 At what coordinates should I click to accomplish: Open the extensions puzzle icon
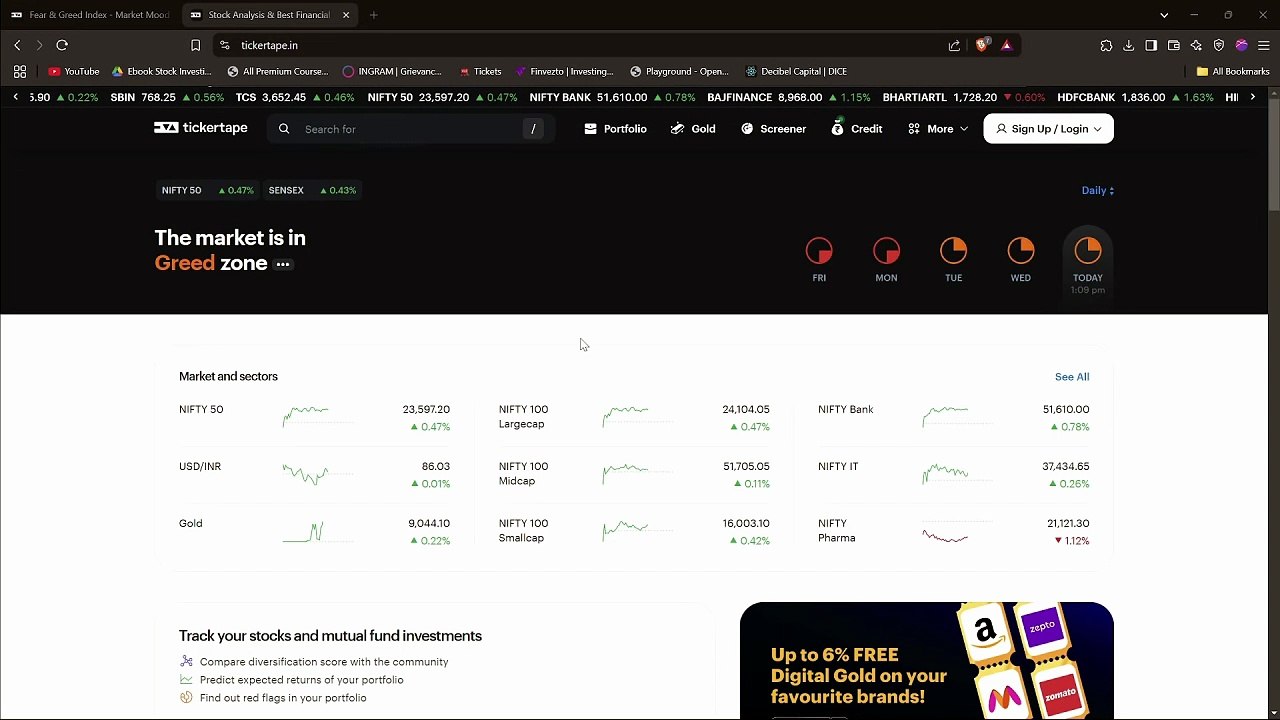tap(1106, 45)
